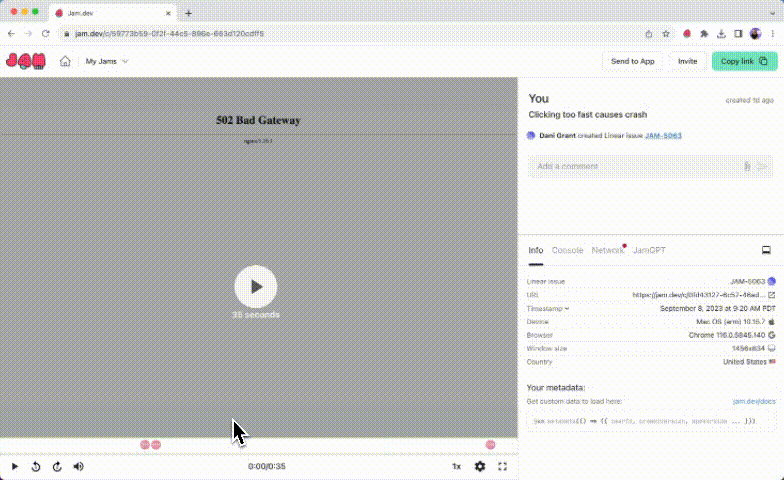Open the Network tab
784x480 pixels.
tap(607, 250)
